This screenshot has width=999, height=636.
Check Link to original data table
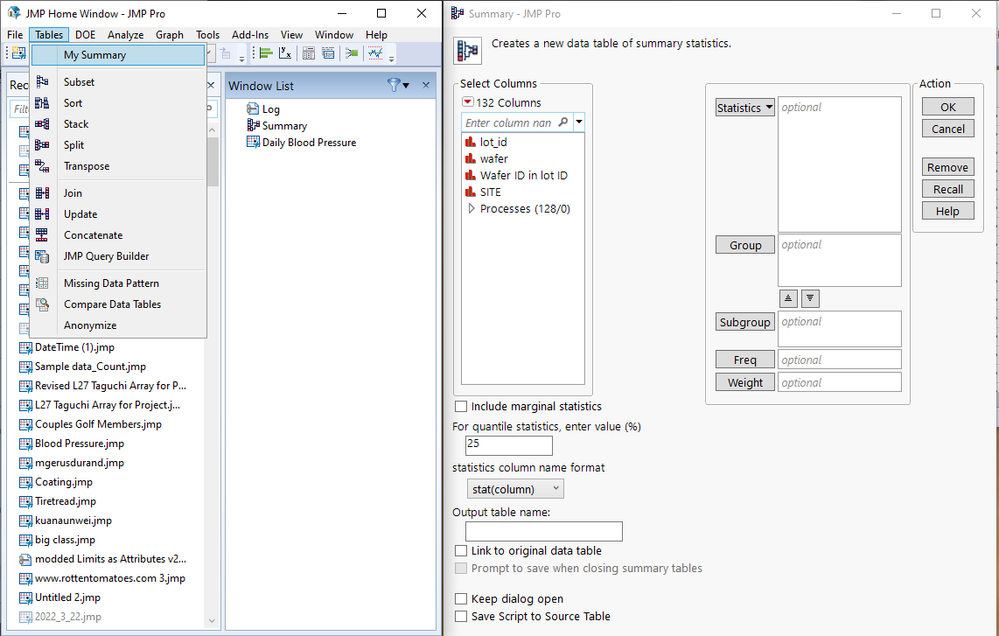(x=461, y=550)
